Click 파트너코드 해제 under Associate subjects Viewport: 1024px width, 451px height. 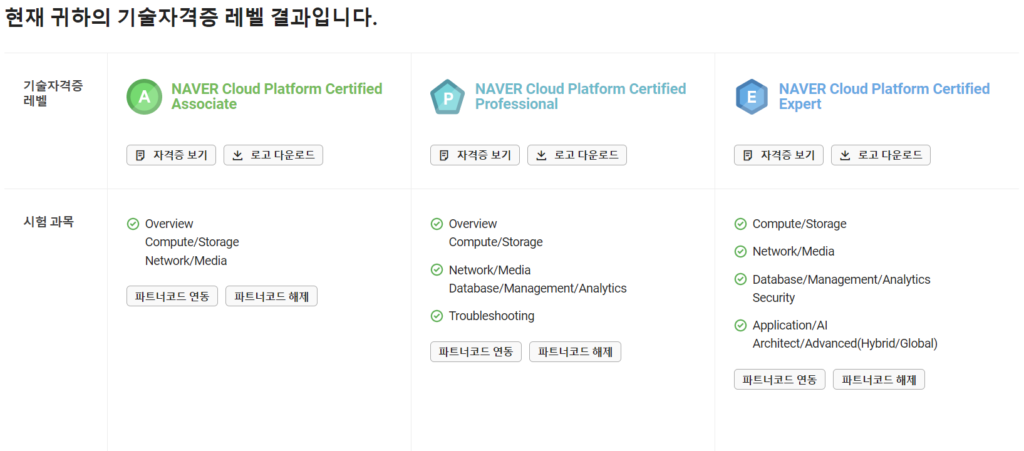(272, 296)
